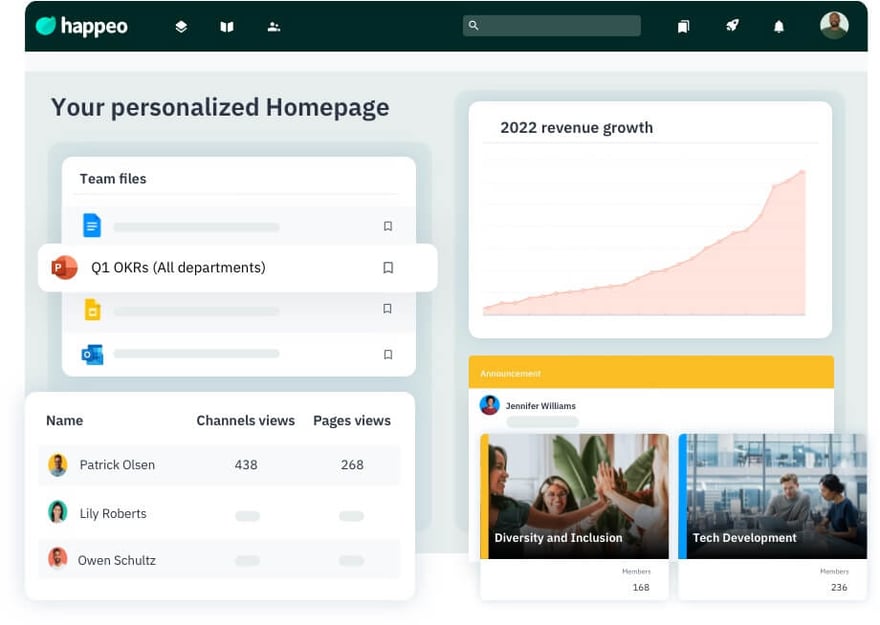The width and height of the screenshot is (880, 625).
Task: Open the People icon in navbar
Action: pos(274,27)
